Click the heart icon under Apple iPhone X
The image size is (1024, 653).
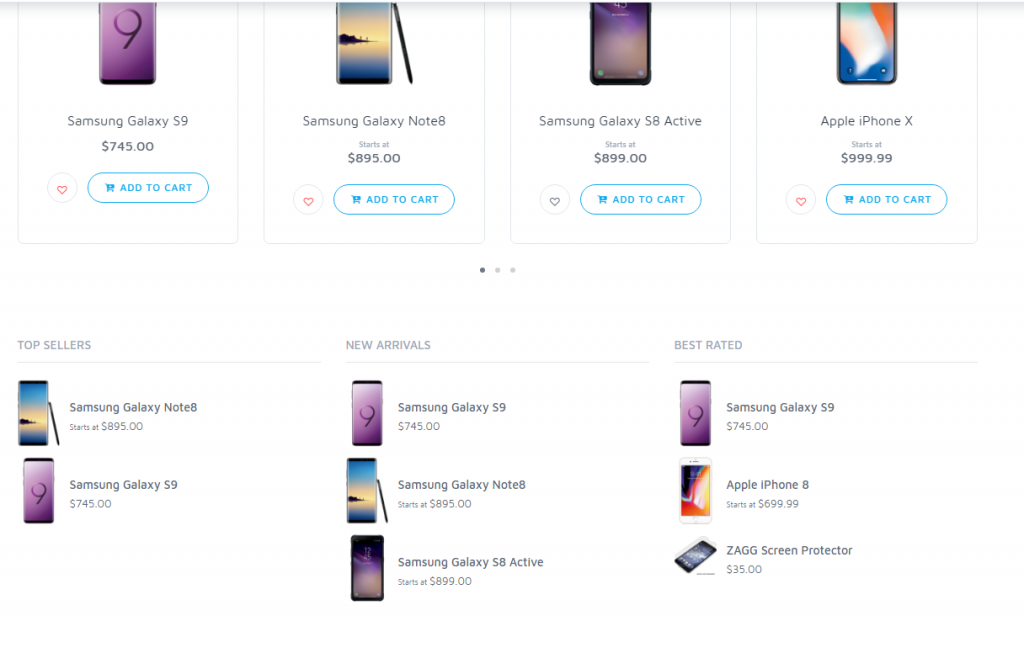tap(801, 200)
